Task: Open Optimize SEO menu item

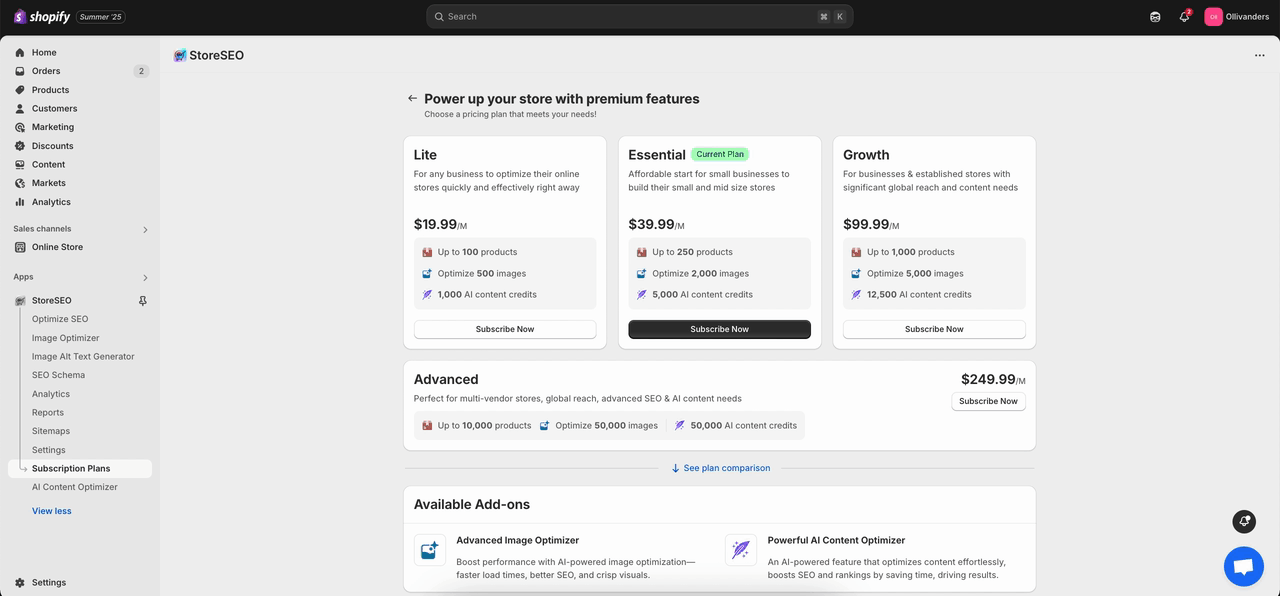Action: click(x=60, y=319)
